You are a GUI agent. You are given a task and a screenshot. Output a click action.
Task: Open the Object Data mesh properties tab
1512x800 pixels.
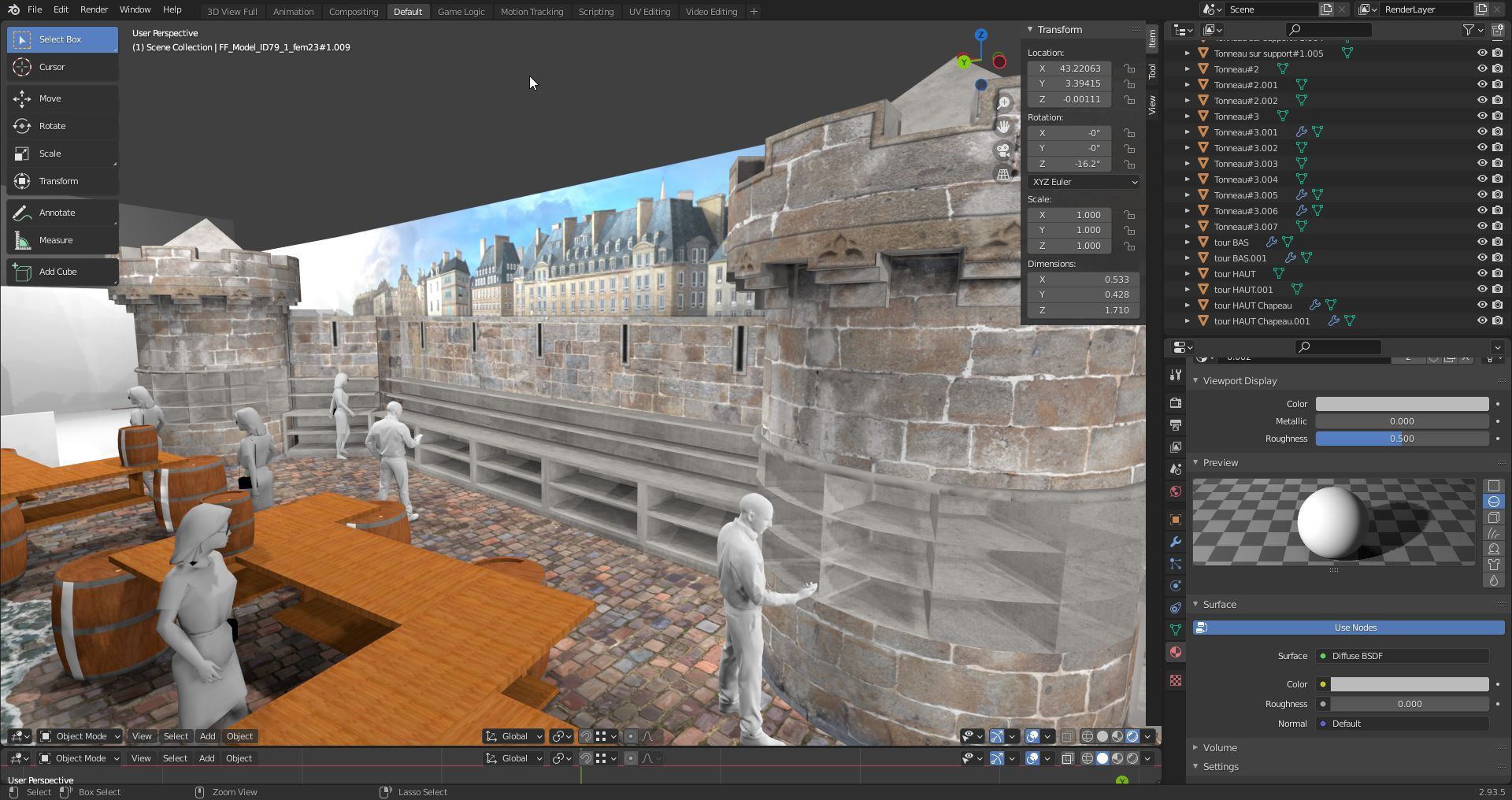[1176, 630]
